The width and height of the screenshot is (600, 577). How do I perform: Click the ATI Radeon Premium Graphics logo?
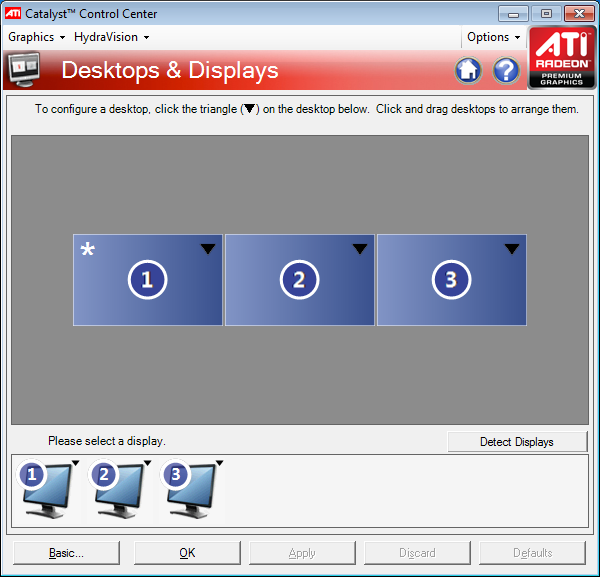pos(562,58)
